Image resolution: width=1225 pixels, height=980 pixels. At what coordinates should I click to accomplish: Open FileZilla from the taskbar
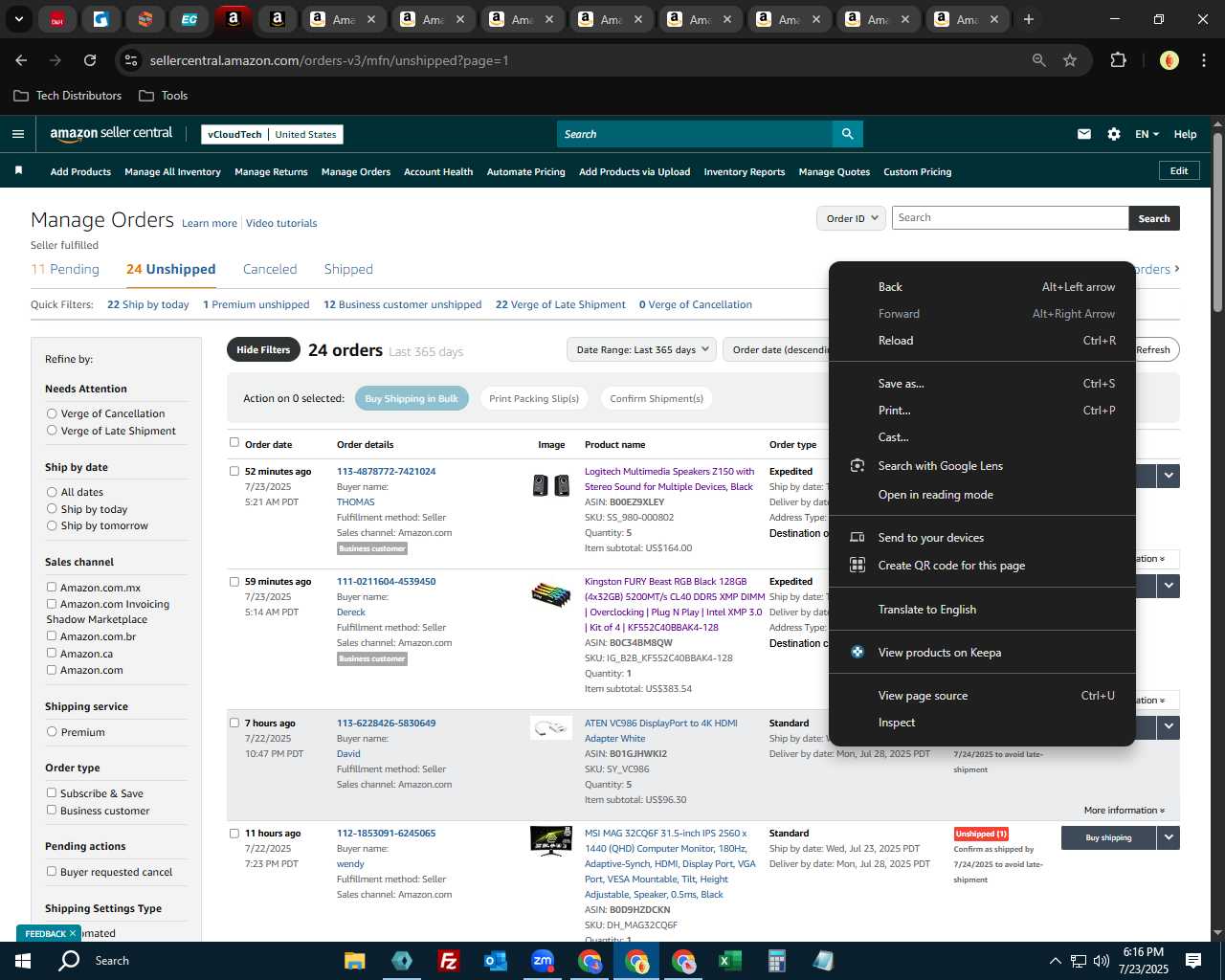[x=448, y=961]
